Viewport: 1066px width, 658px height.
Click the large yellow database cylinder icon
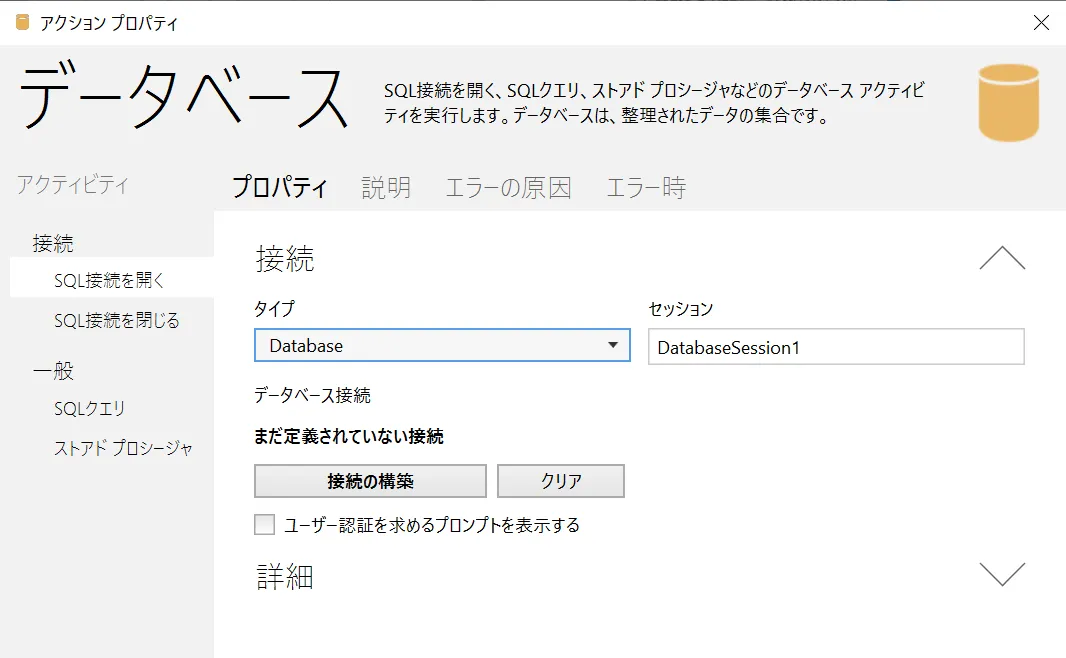1008,103
